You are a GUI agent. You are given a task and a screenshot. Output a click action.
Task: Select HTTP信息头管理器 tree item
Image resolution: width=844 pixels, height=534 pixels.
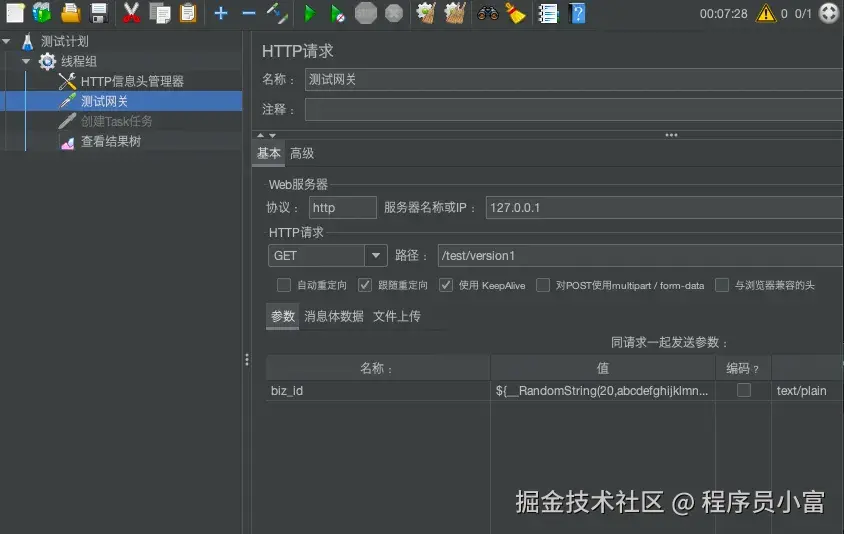(x=132, y=81)
